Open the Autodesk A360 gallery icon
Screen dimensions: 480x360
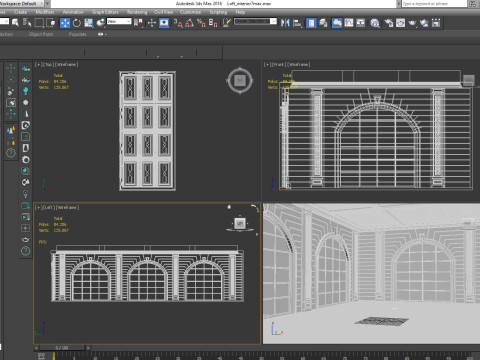(436, 23)
